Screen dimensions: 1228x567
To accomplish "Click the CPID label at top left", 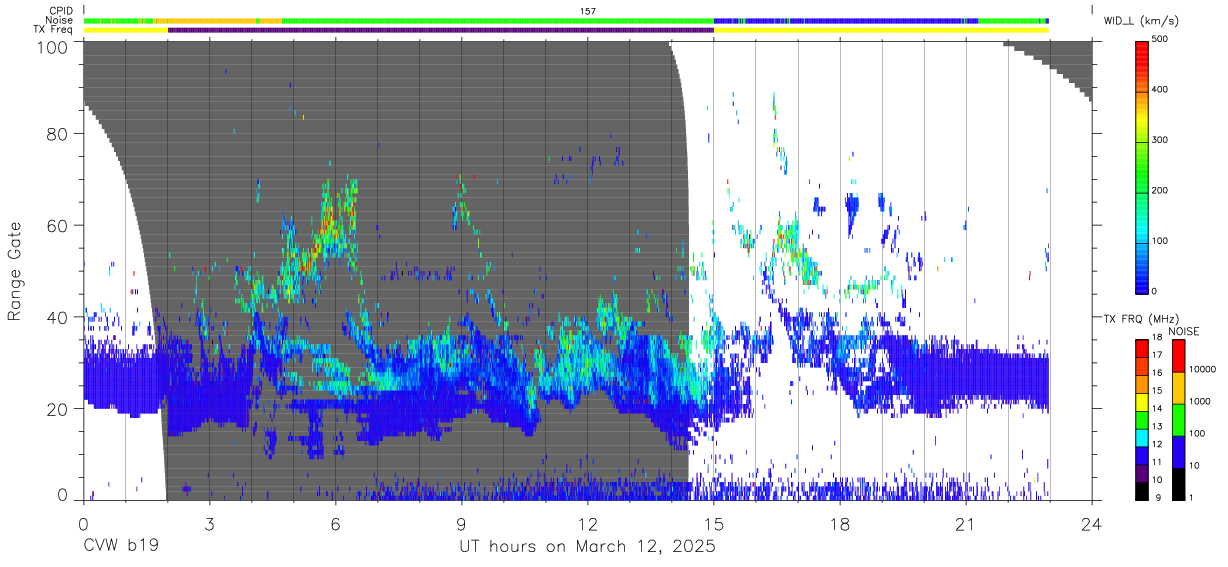I will click(62, 10).
